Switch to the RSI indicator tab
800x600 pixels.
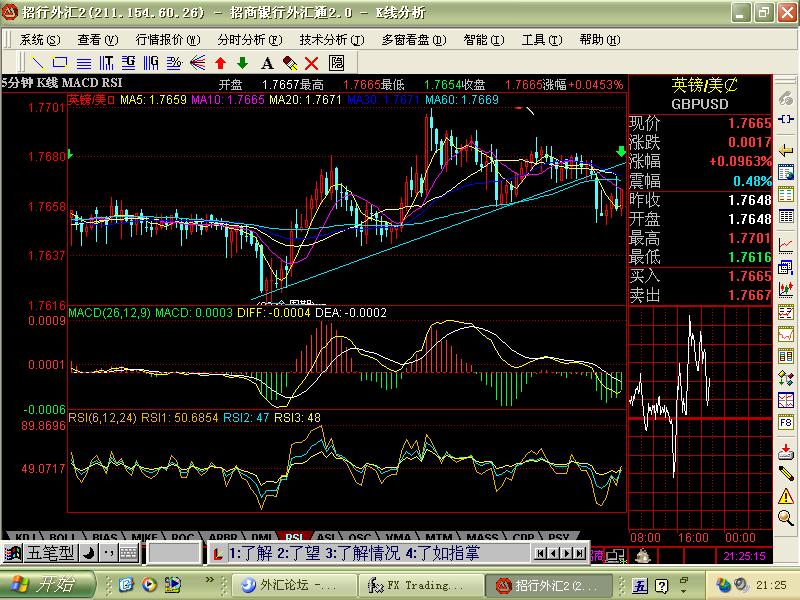[x=294, y=537]
